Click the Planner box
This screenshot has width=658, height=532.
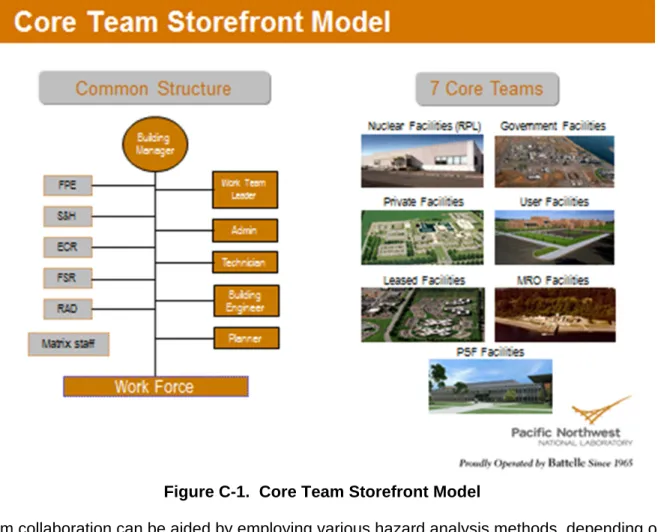coord(246,338)
